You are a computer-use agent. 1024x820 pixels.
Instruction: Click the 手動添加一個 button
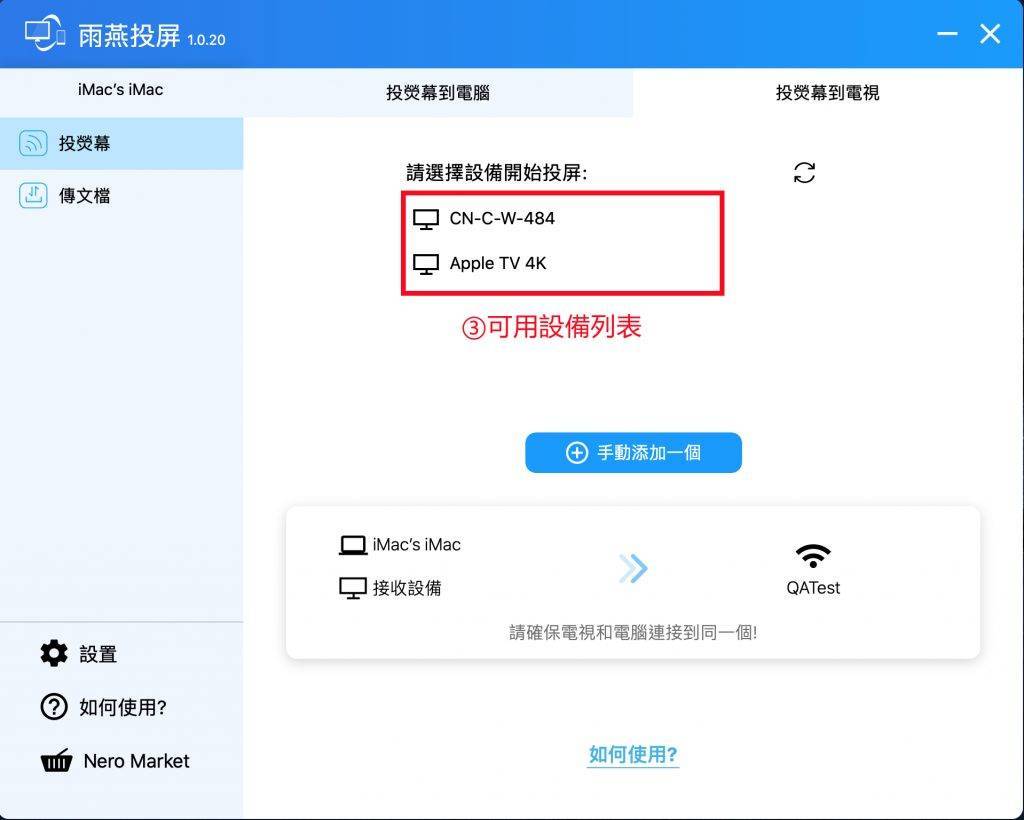click(633, 452)
